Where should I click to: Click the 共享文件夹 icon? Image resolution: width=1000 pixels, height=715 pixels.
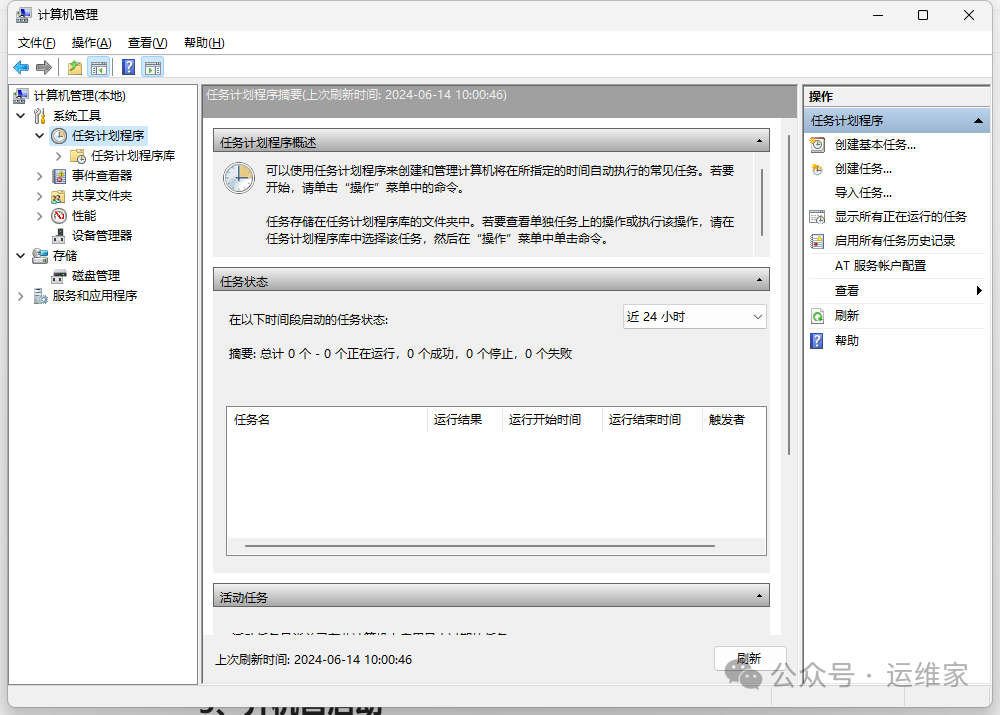coord(59,196)
